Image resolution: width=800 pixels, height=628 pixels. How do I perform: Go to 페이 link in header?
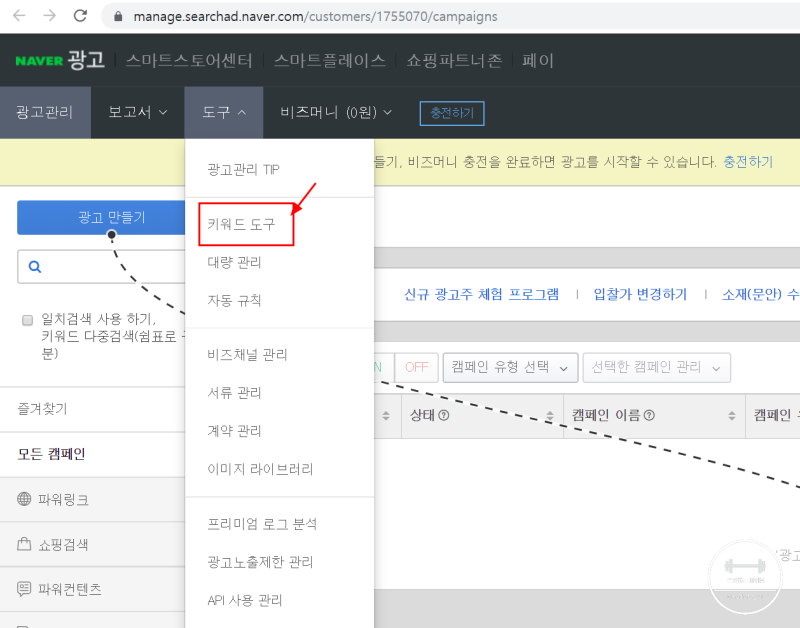[x=538, y=61]
